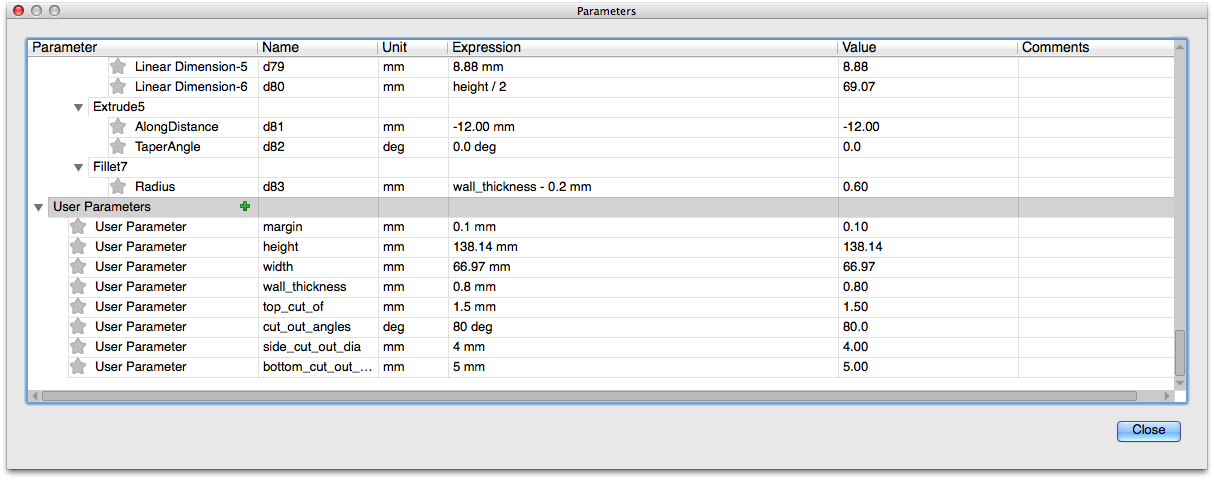Click the star for Linear Dimension-6
This screenshot has width=1214, height=480.
click(x=118, y=87)
